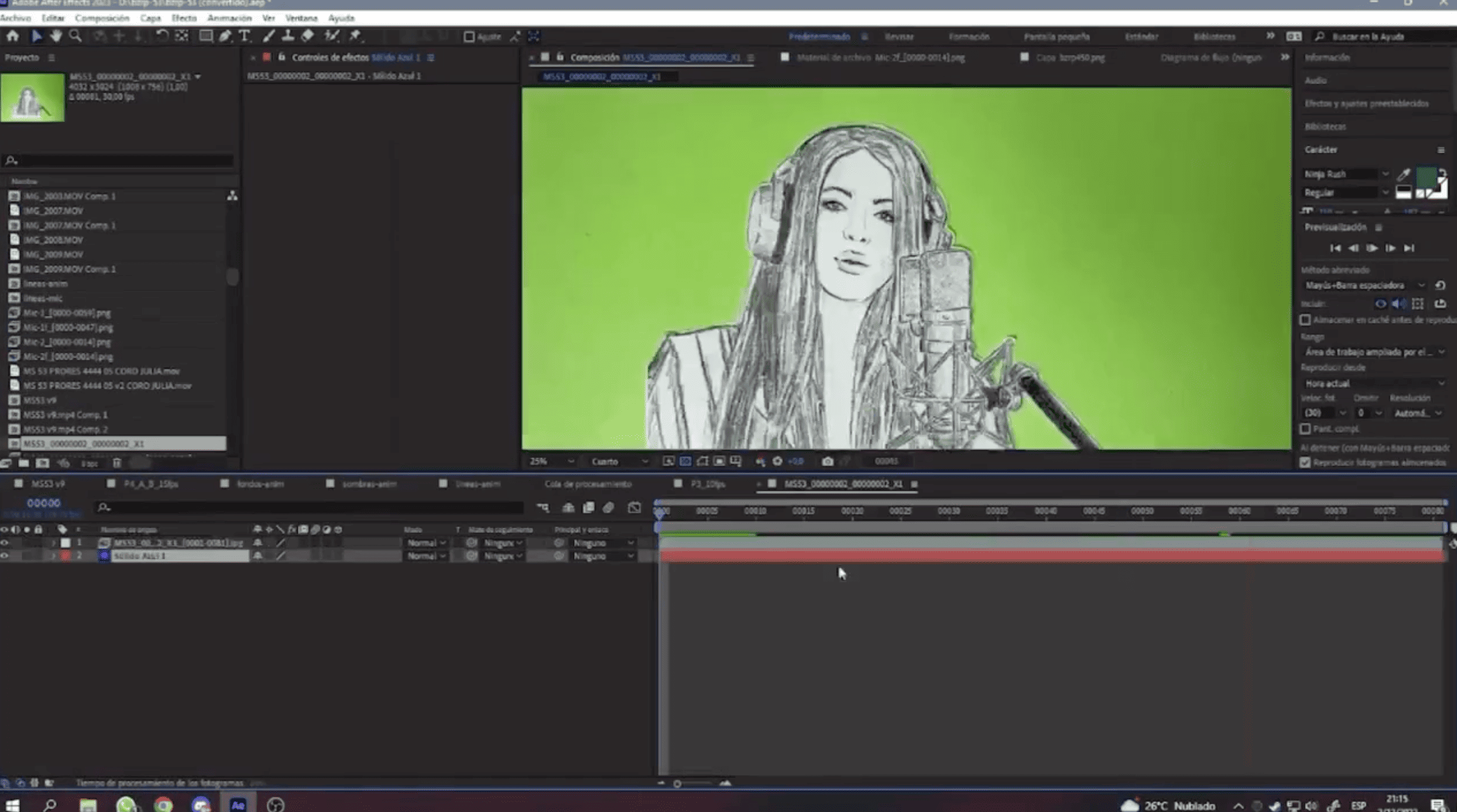This screenshot has width=1457, height=812.
Task: Enable the Ajuste snapping checkbox
Action: (469, 37)
